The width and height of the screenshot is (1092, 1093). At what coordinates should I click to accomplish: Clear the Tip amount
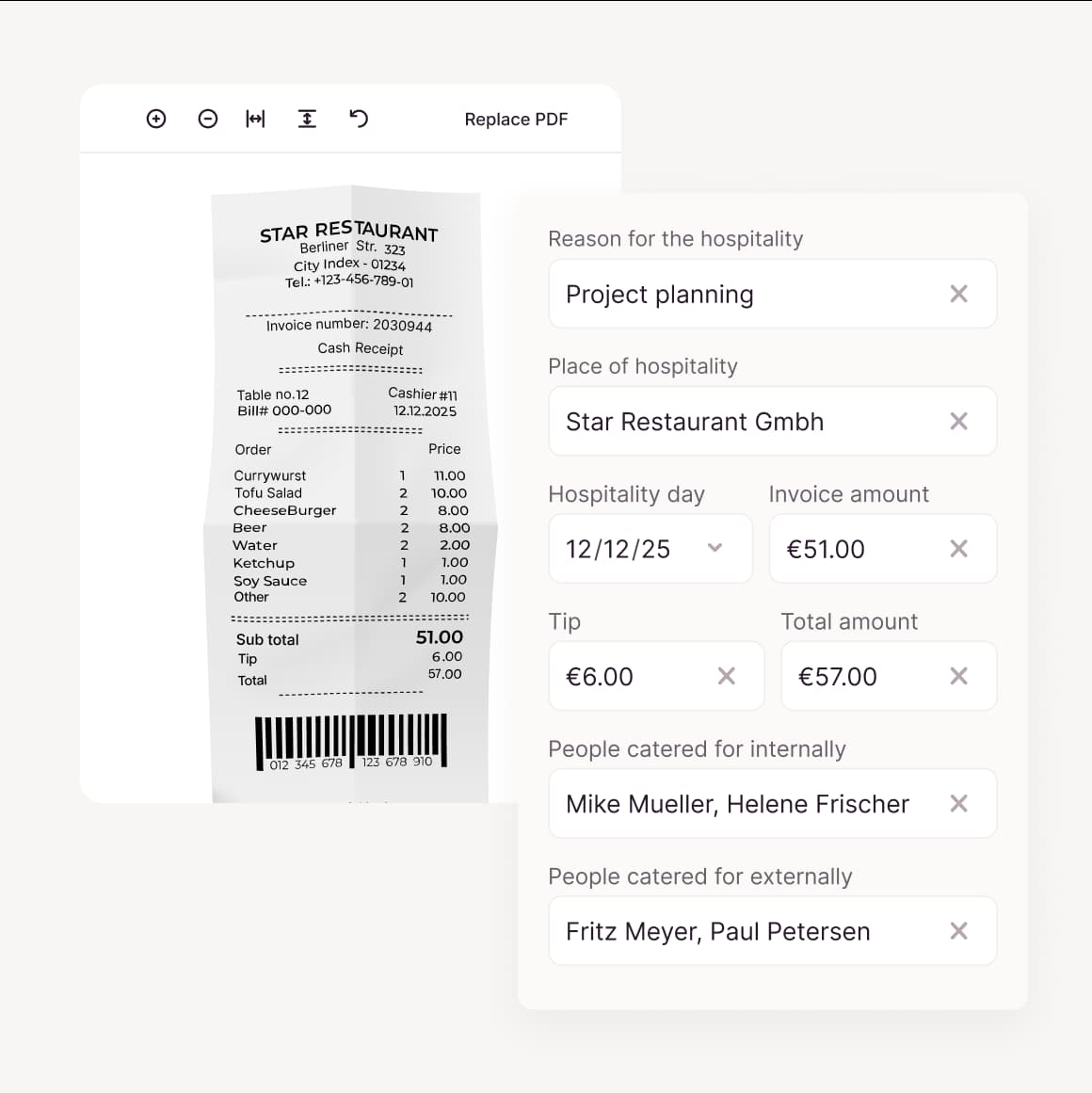(x=726, y=676)
